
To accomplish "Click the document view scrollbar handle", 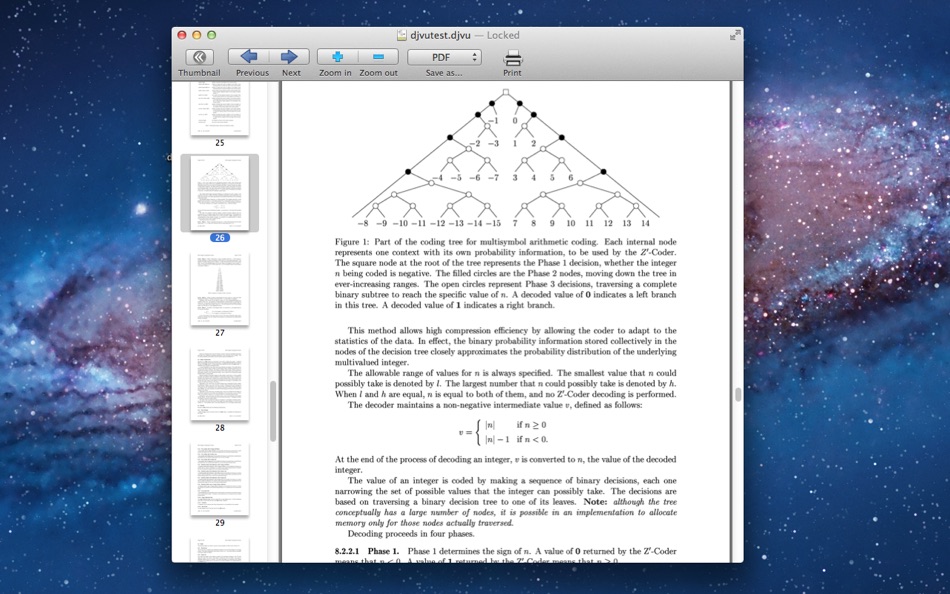I will click(737, 395).
